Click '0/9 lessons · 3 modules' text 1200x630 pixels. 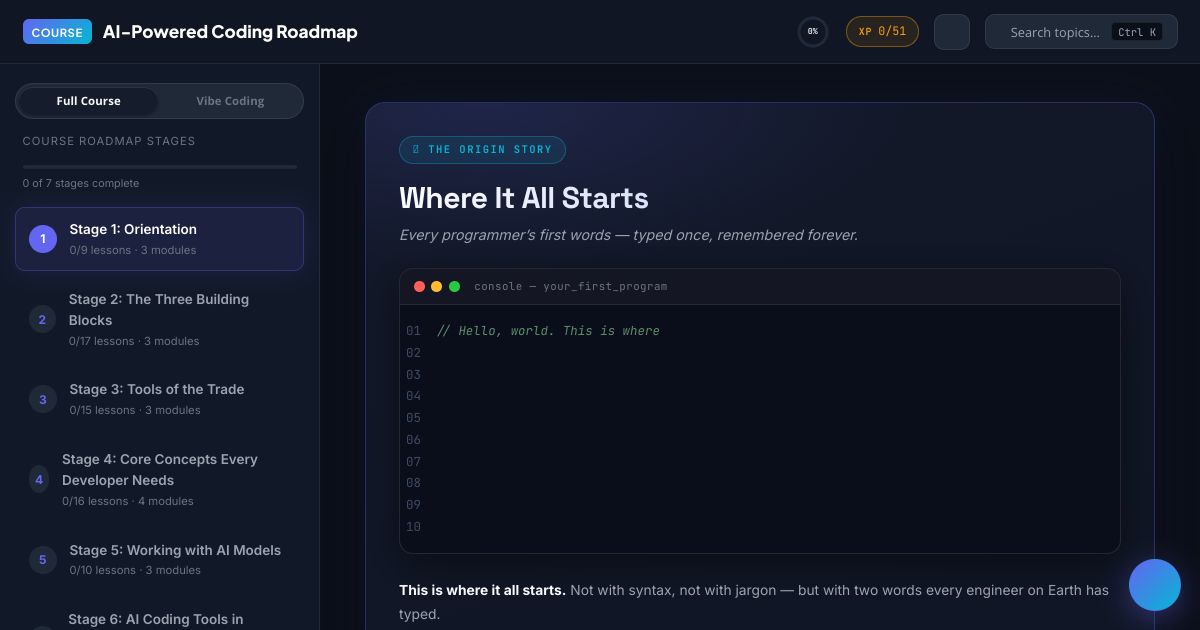(133, 250)
